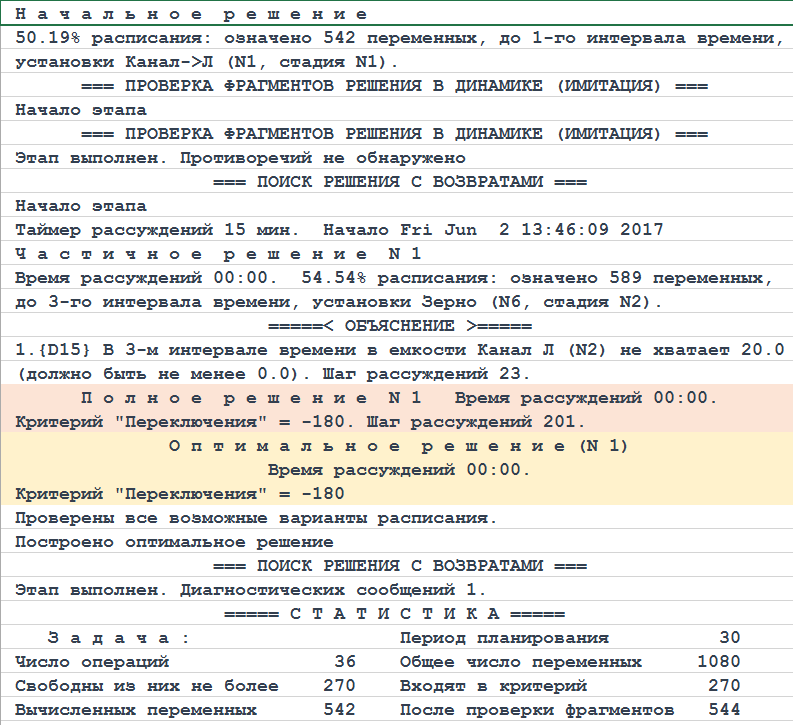Click the "После проверки фрагментов" value 544
This screenshot has height=725, width=793.
(x=724, y=710)
